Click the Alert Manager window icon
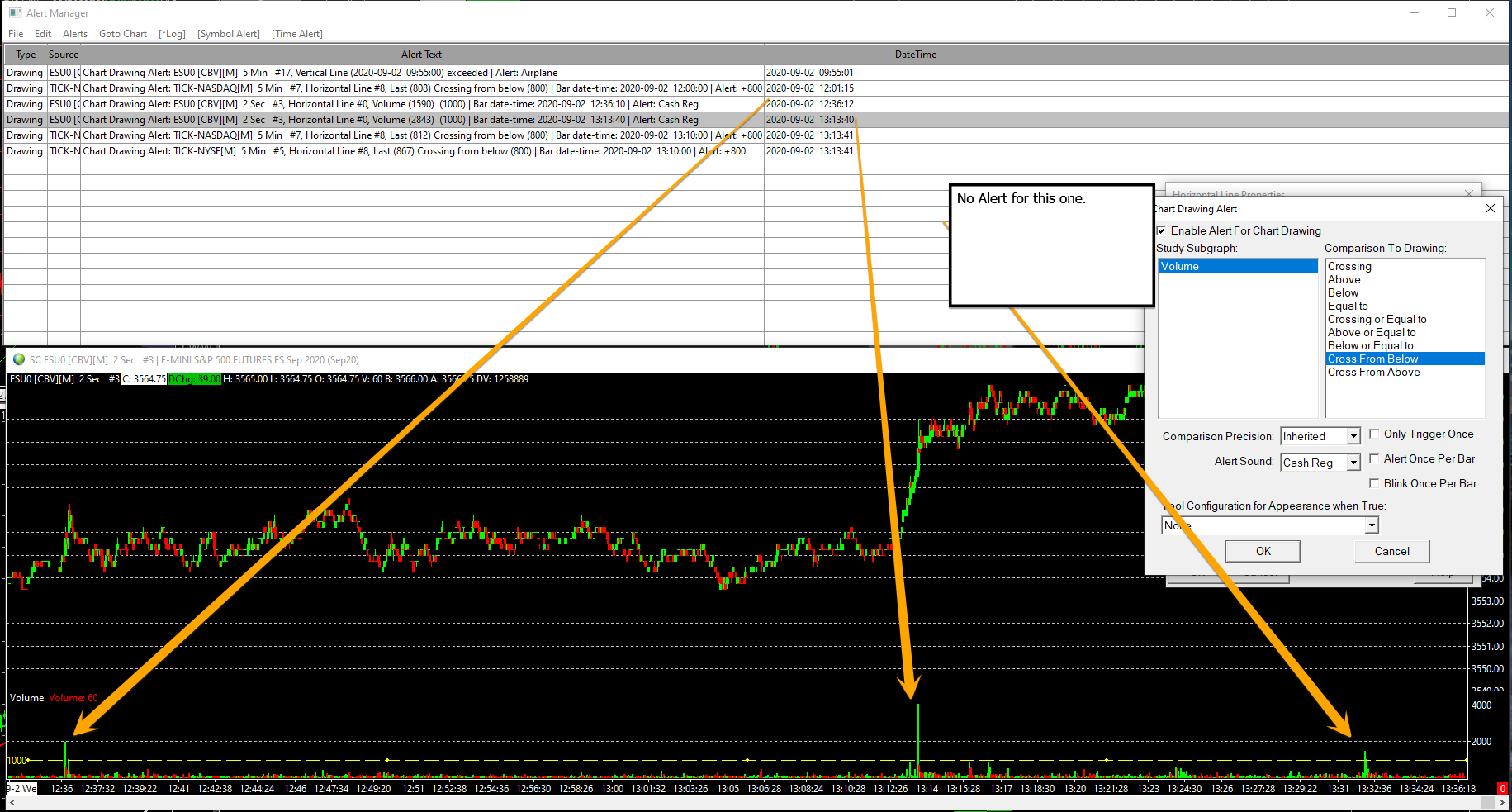The image size is (1512, 812). (x=15, y=12)
